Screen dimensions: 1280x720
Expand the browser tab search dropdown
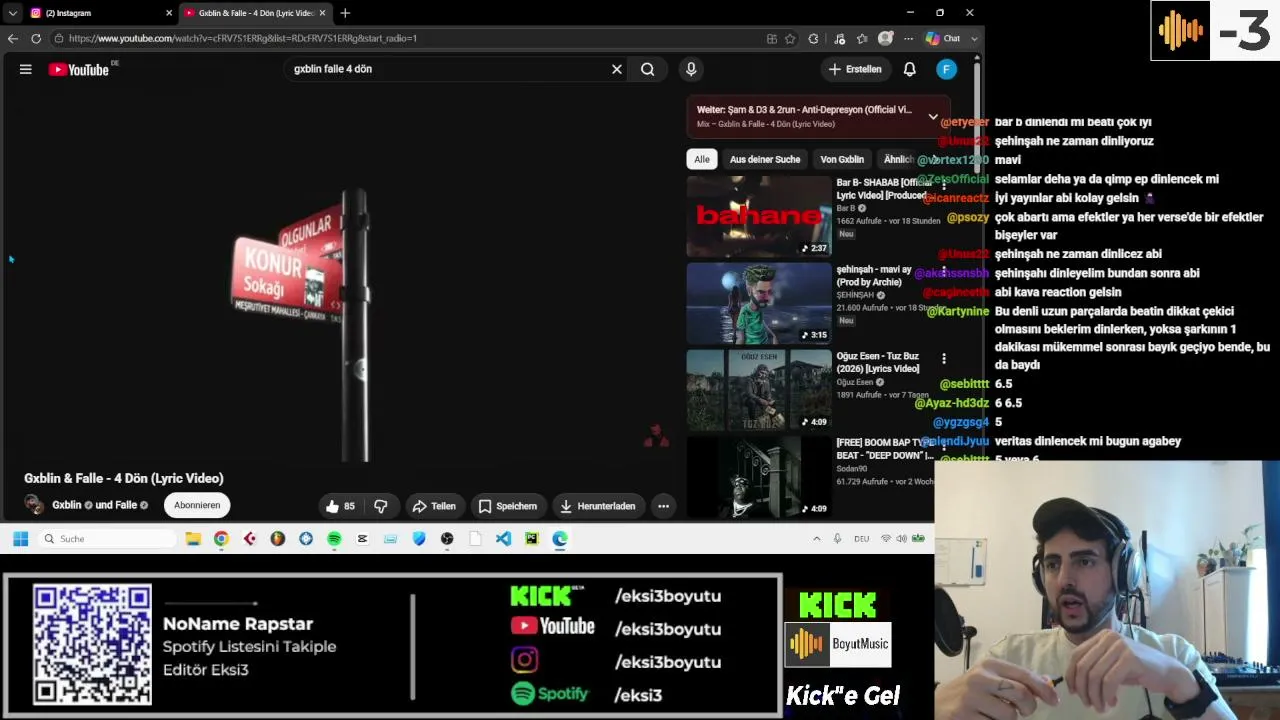[x=12, y=13]
